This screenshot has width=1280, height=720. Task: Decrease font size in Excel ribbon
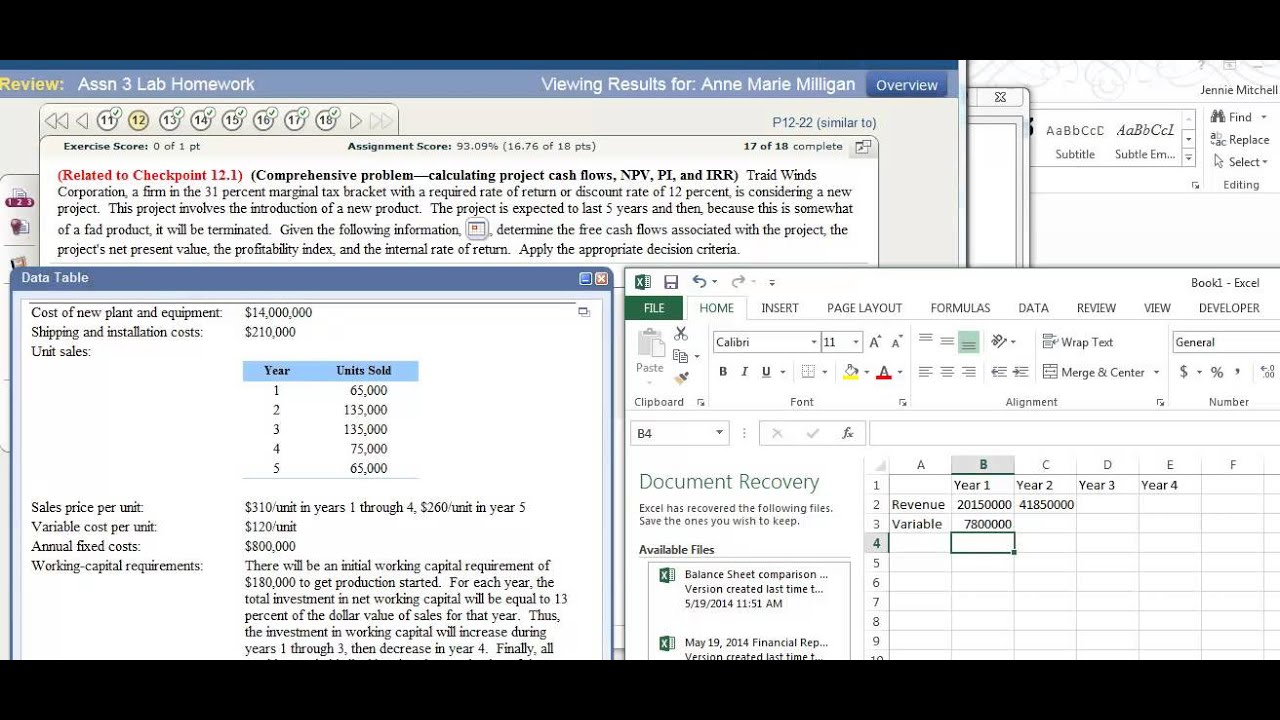point(897,342)
